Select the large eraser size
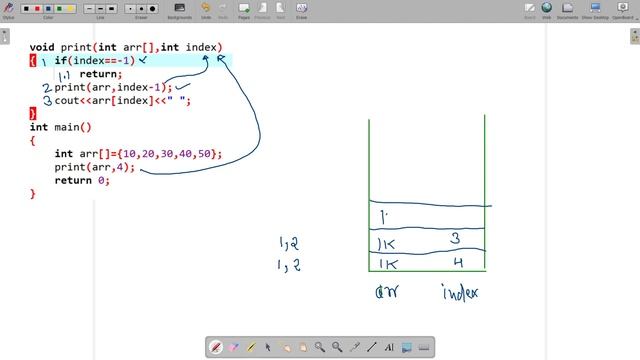The image size is (640, 360). click(x=152, y=9)
